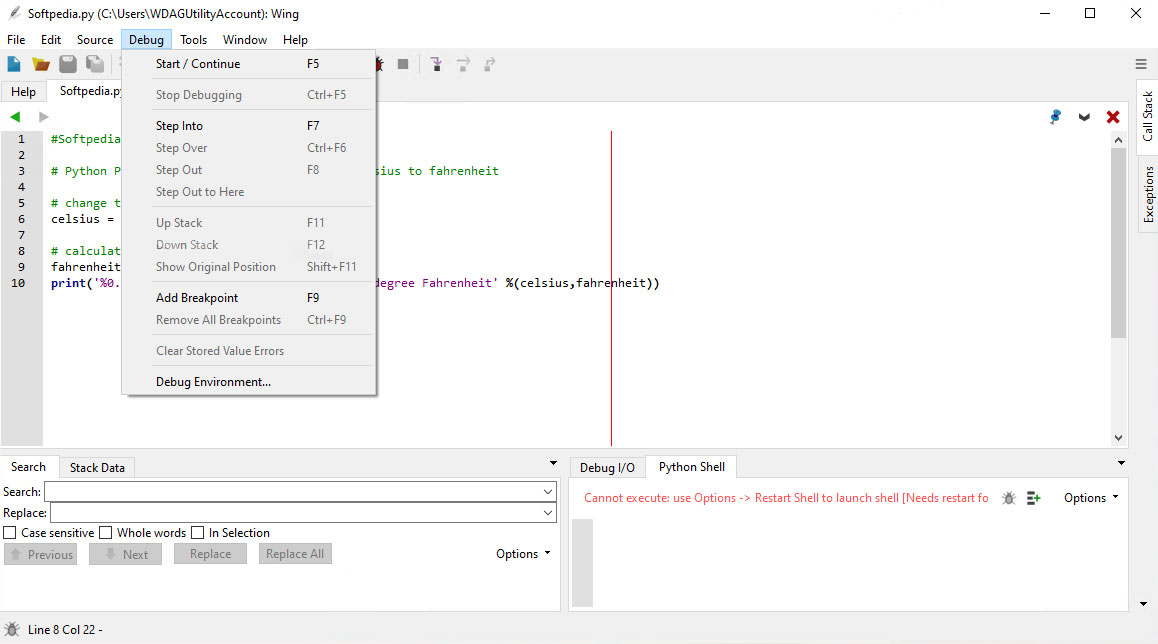
Task: Click the Step Over toolbar icon
Action: coord(463,64)
